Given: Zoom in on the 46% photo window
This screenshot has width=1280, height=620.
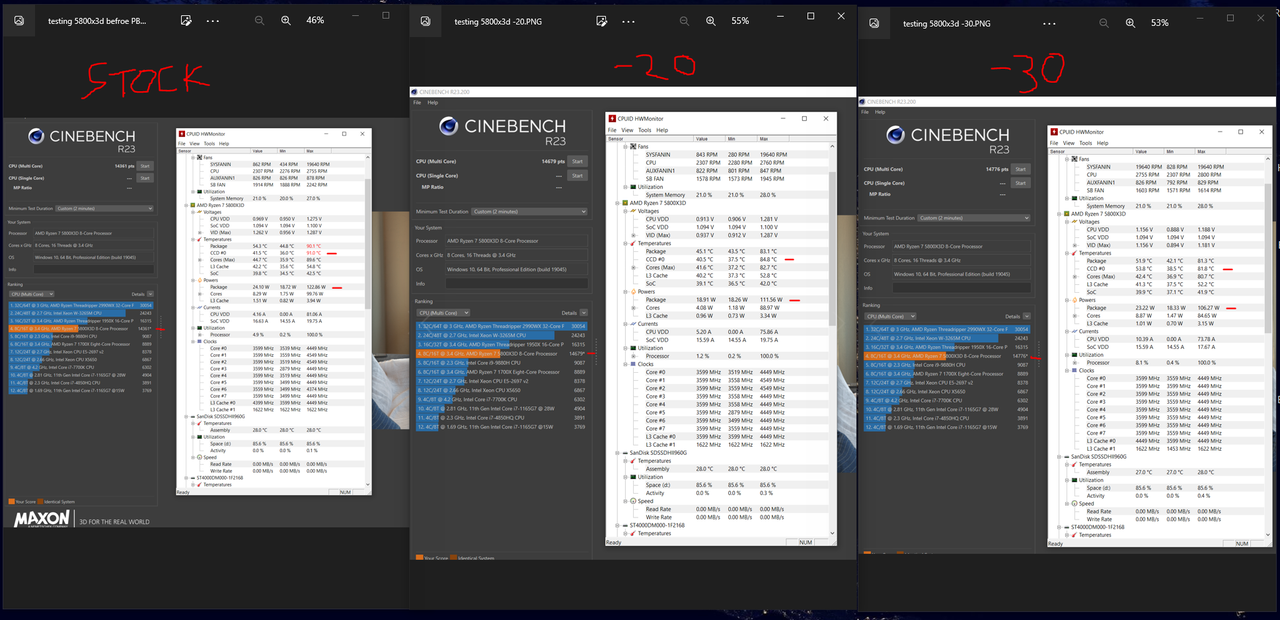Looking at the screenshot, I should [x=286, y=20].
